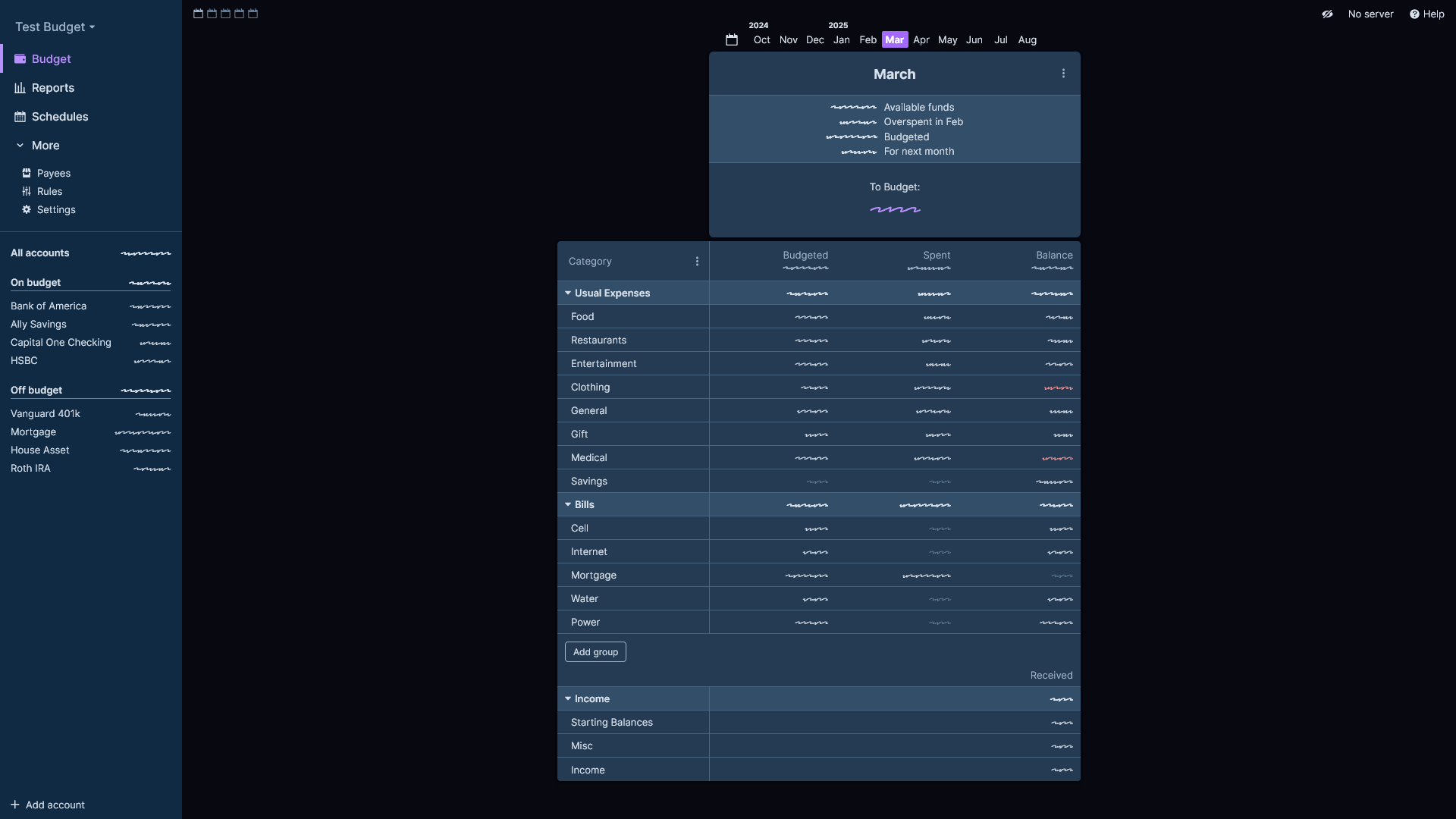Toggle privacy mode with the crossed-eye icon

pos(1327,14)
